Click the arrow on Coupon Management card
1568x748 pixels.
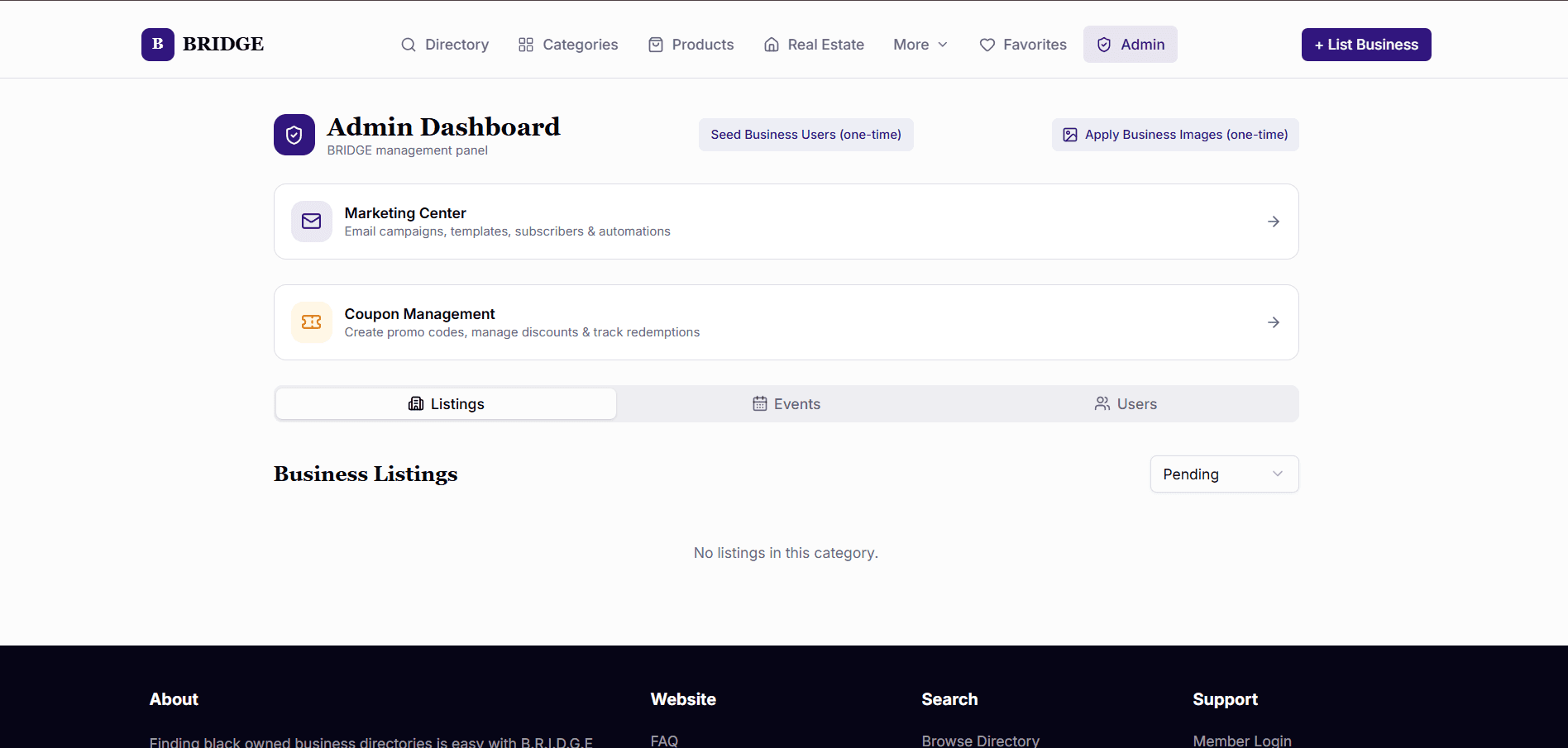pos(1274,322)
